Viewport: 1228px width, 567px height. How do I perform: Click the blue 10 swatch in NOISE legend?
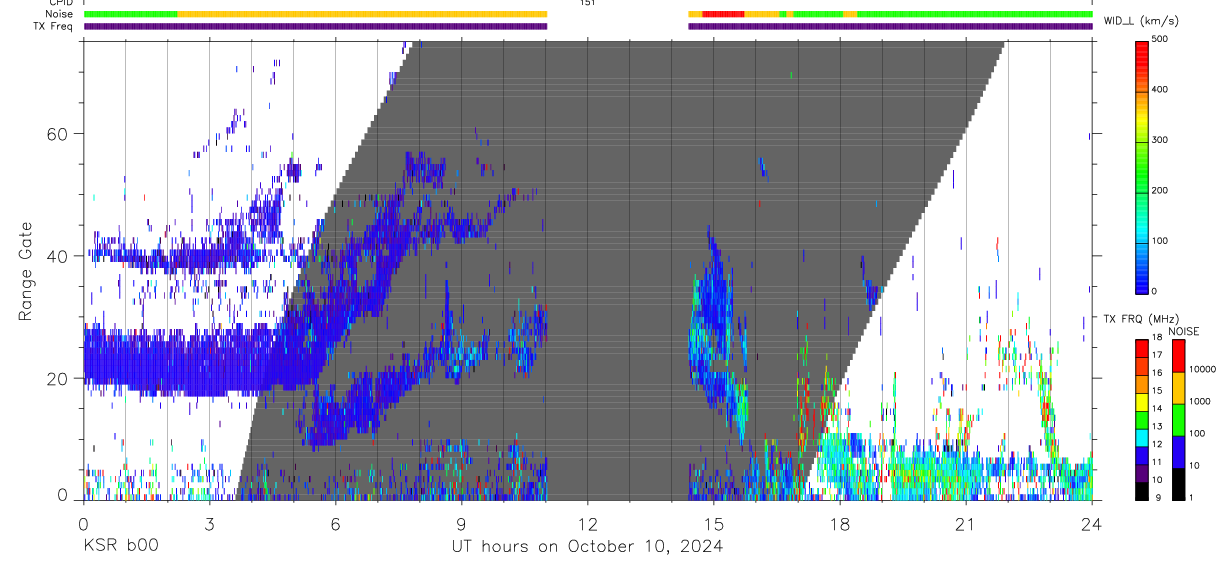[1178, 452]
